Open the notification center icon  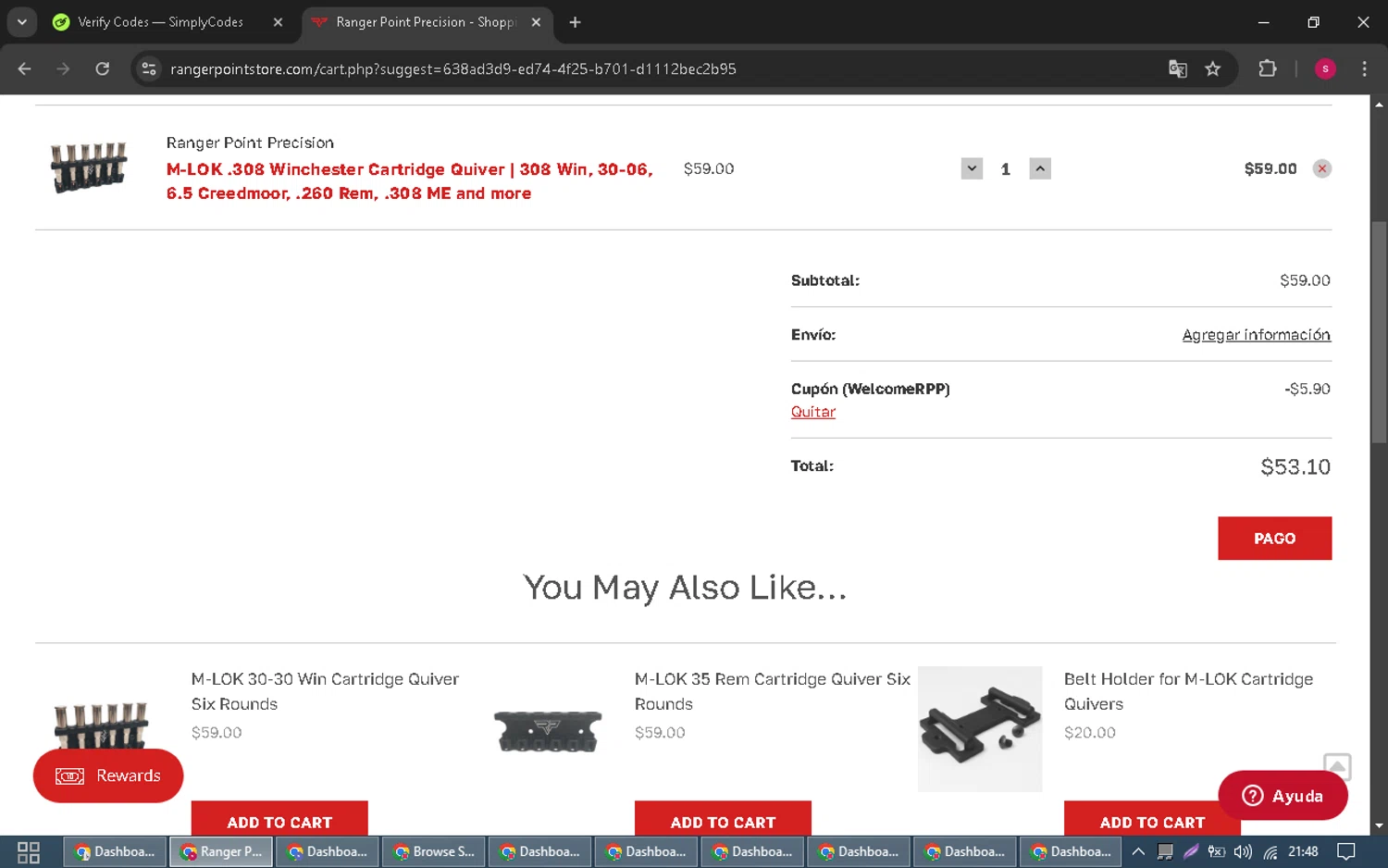(x=1346, y=852)
